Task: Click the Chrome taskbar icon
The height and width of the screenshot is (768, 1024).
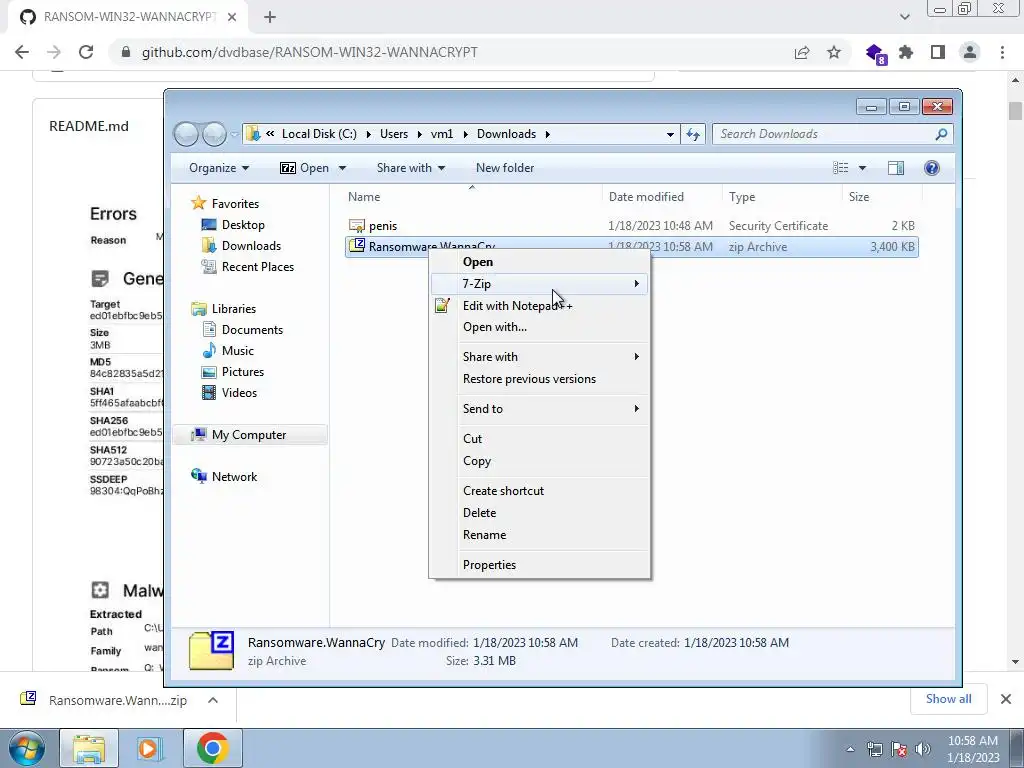Action: tap(212, 748)
